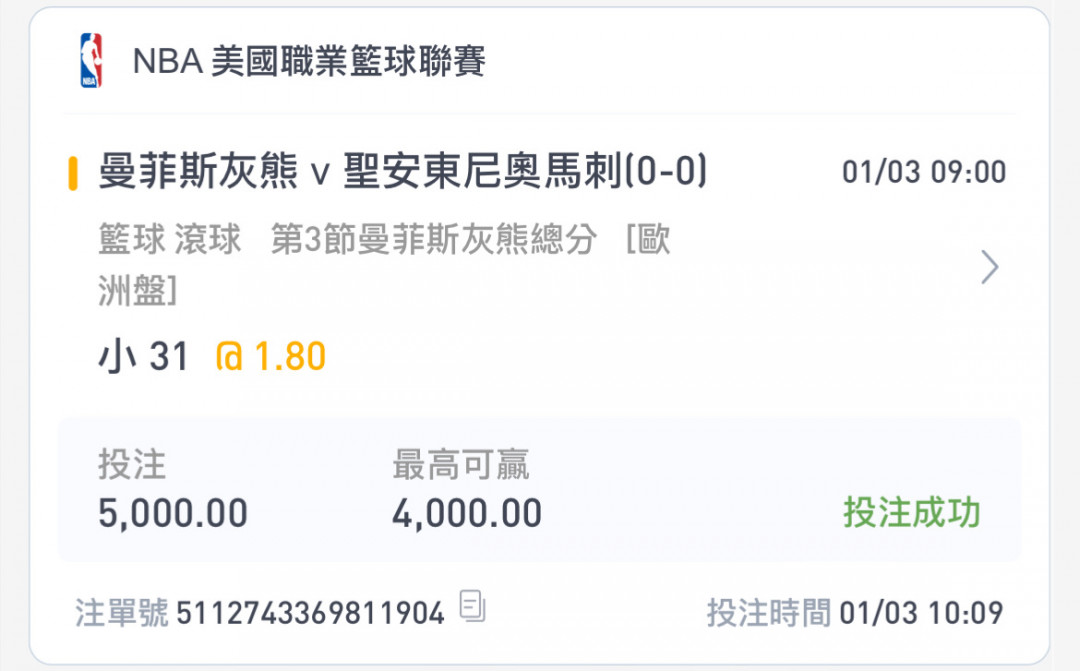Expand bet details with the right chevron
The height and width of the screenshot is (671, 1080).
click(989, 267)
